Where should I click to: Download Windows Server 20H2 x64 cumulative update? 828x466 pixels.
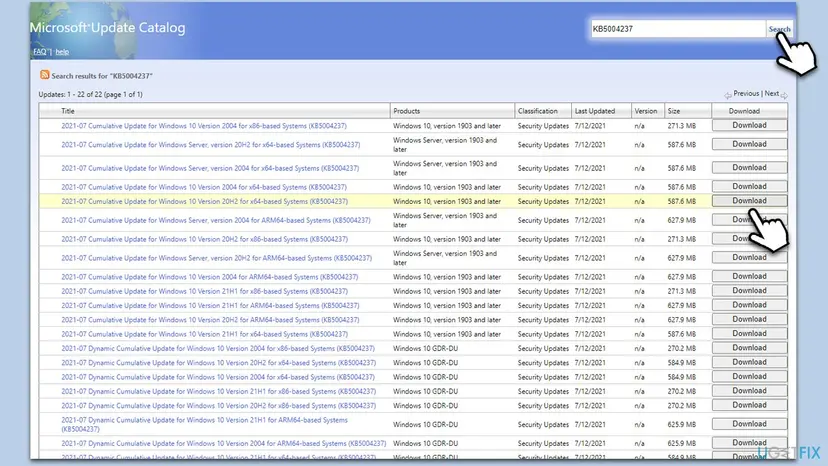(x=749, y=144)
